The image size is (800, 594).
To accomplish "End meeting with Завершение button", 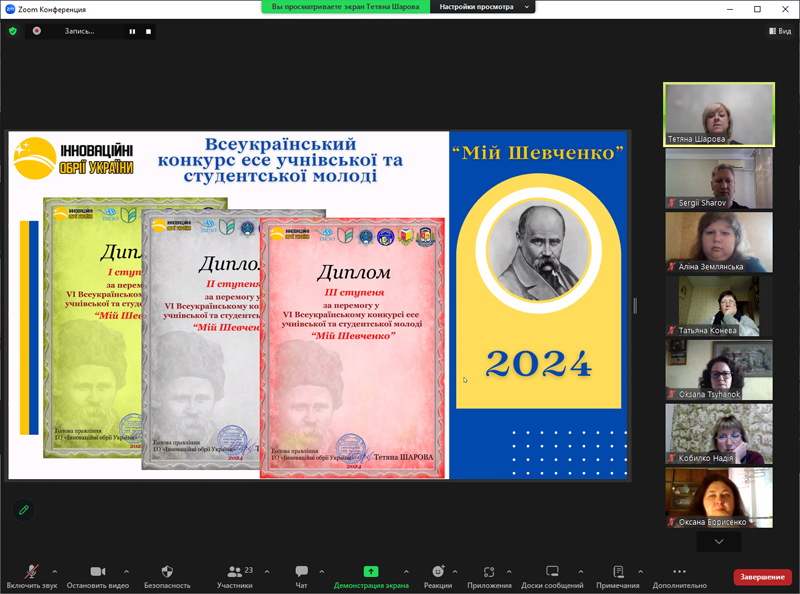I will pos(762,577).
